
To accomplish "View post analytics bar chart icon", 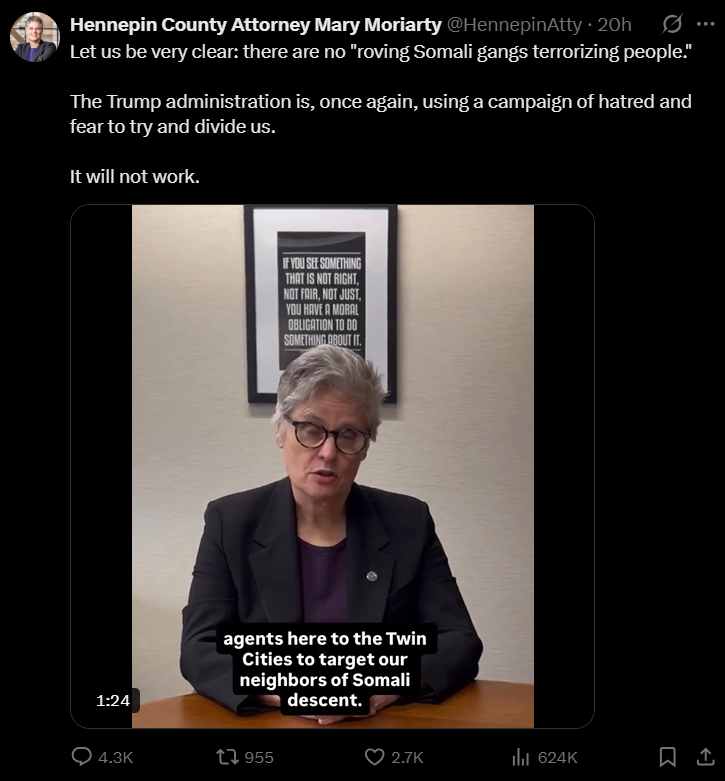I will click(x=521, y=757).
